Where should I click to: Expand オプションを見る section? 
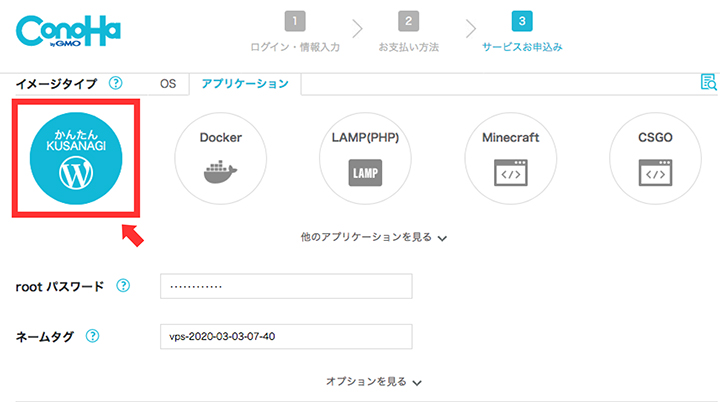point(373,382)
